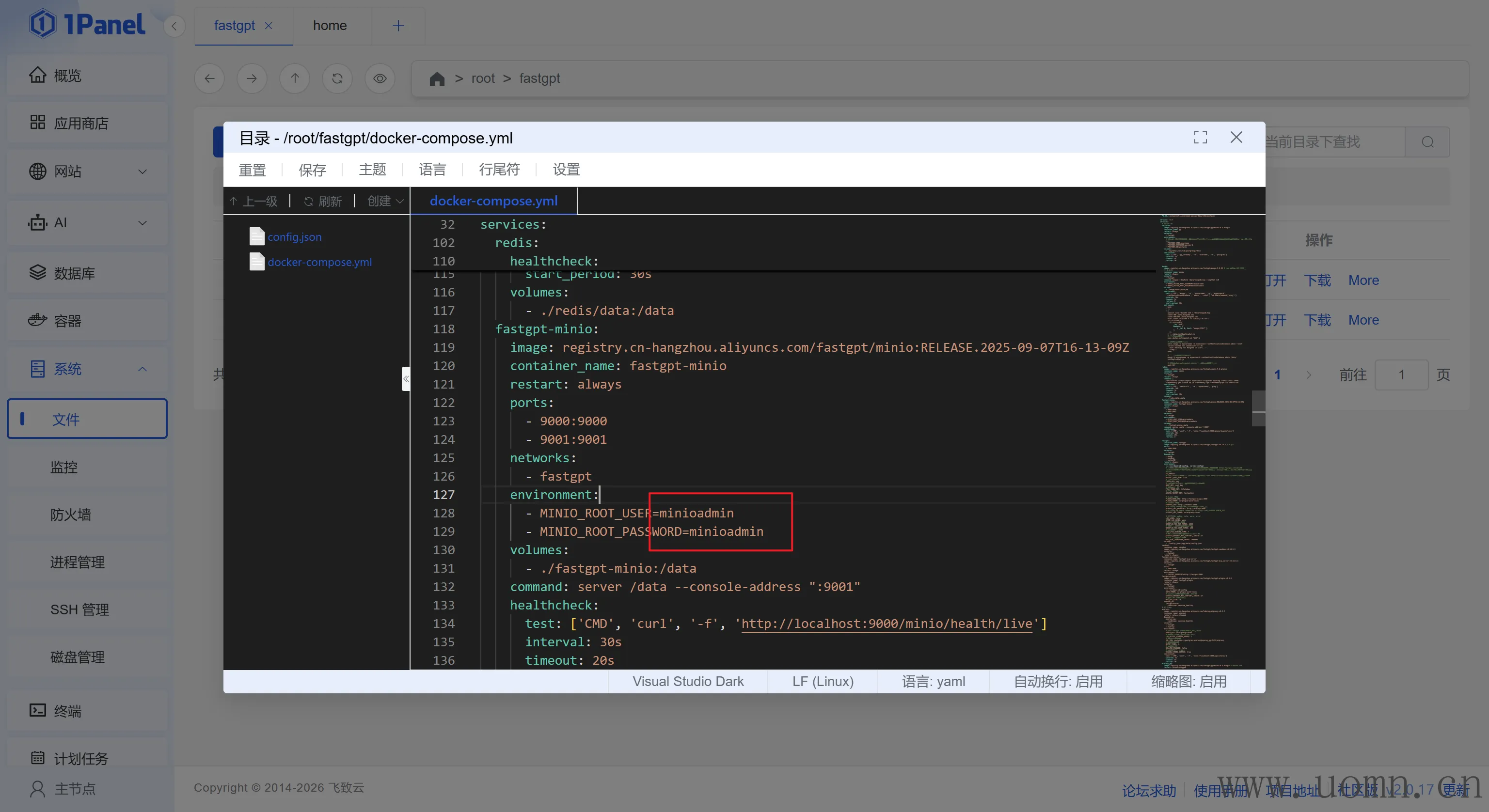Viewport: 1489px width, 812px height.
Task: Click the up-directory arrow icon
Action: point(295,78)
